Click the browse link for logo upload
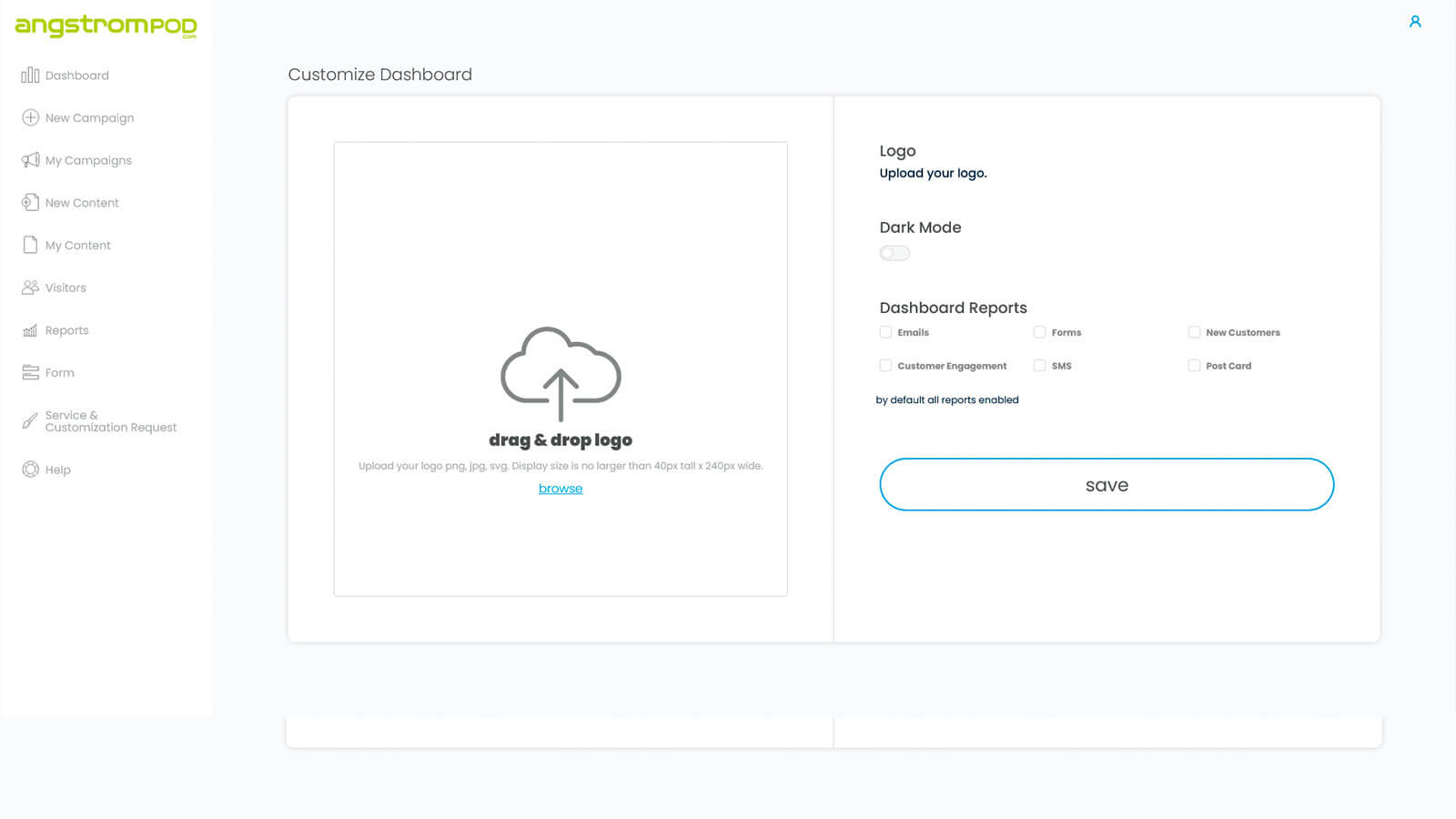The image size is (1456, 819). click(x=561, y=489)
